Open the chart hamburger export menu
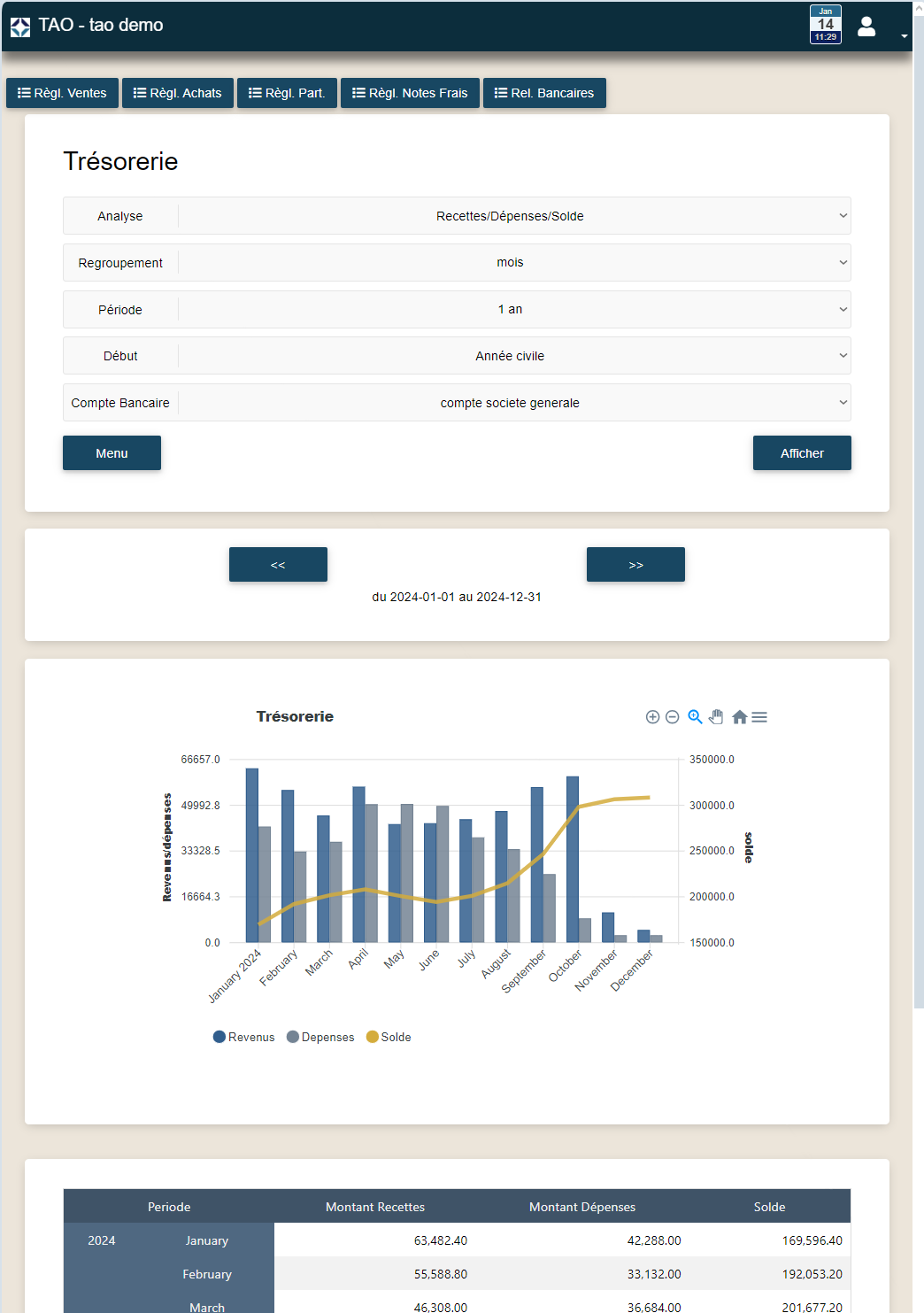Image resolution: width=924 pixels, height=1313 pixels. (759, 717)
